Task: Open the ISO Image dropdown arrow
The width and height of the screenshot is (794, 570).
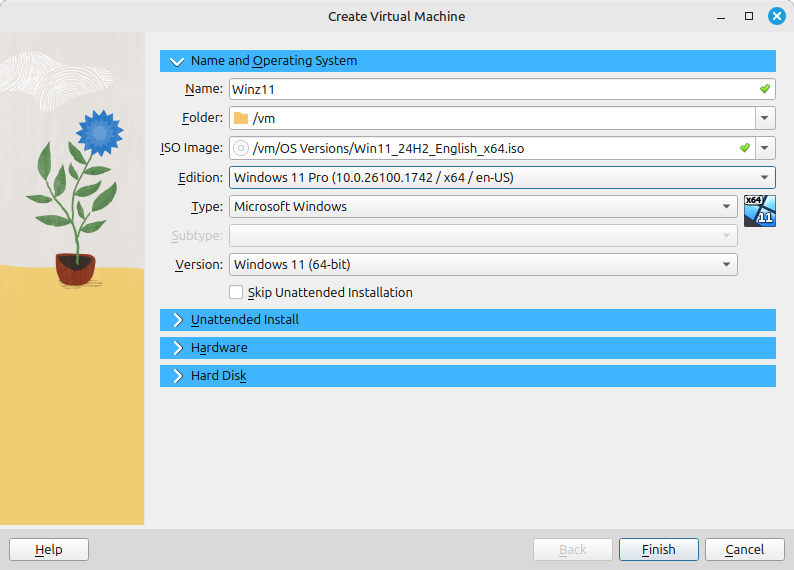Action: click(765, 148)
